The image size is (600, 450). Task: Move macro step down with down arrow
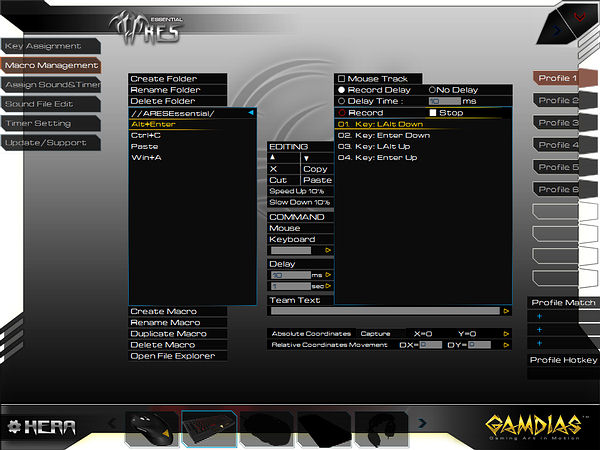point(306,158)
